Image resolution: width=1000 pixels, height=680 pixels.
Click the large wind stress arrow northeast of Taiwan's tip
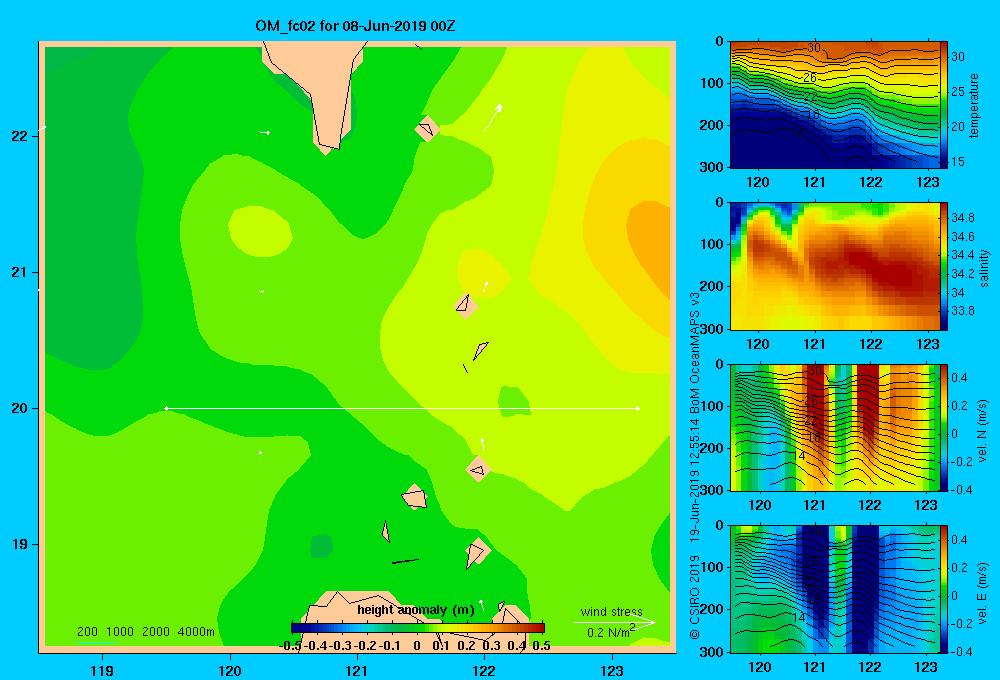click(492, 118)
